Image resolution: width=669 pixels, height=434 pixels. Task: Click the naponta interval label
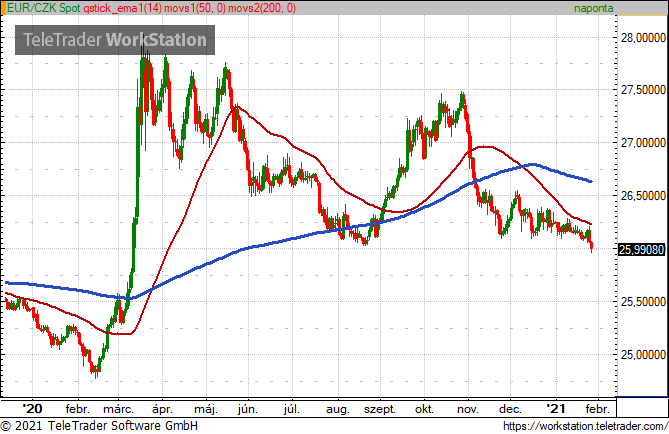pos(593,8)
